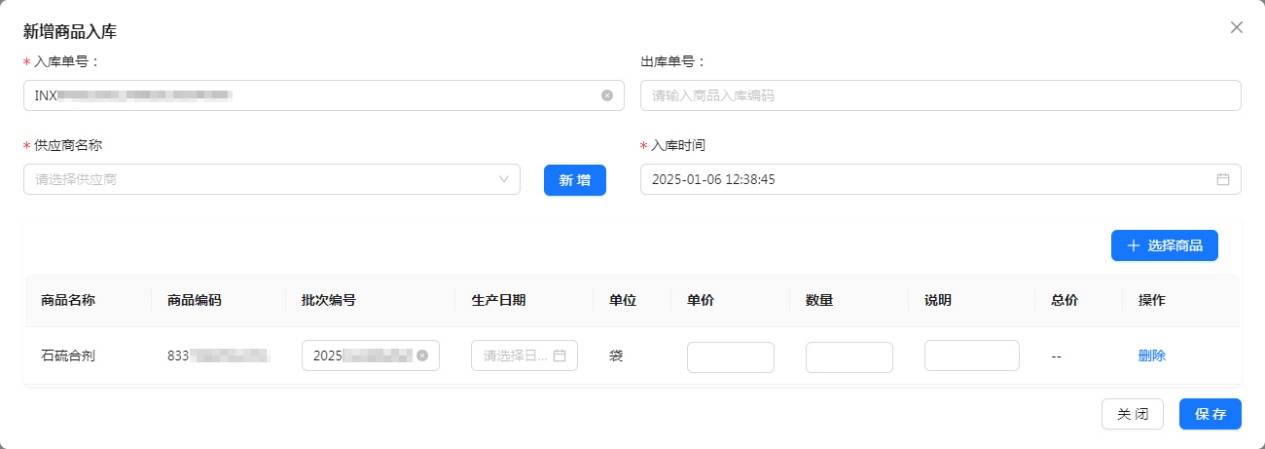Click the 选择商品 button
The height and width of the screenshot is (449, 1265).
coord(1164,246)
